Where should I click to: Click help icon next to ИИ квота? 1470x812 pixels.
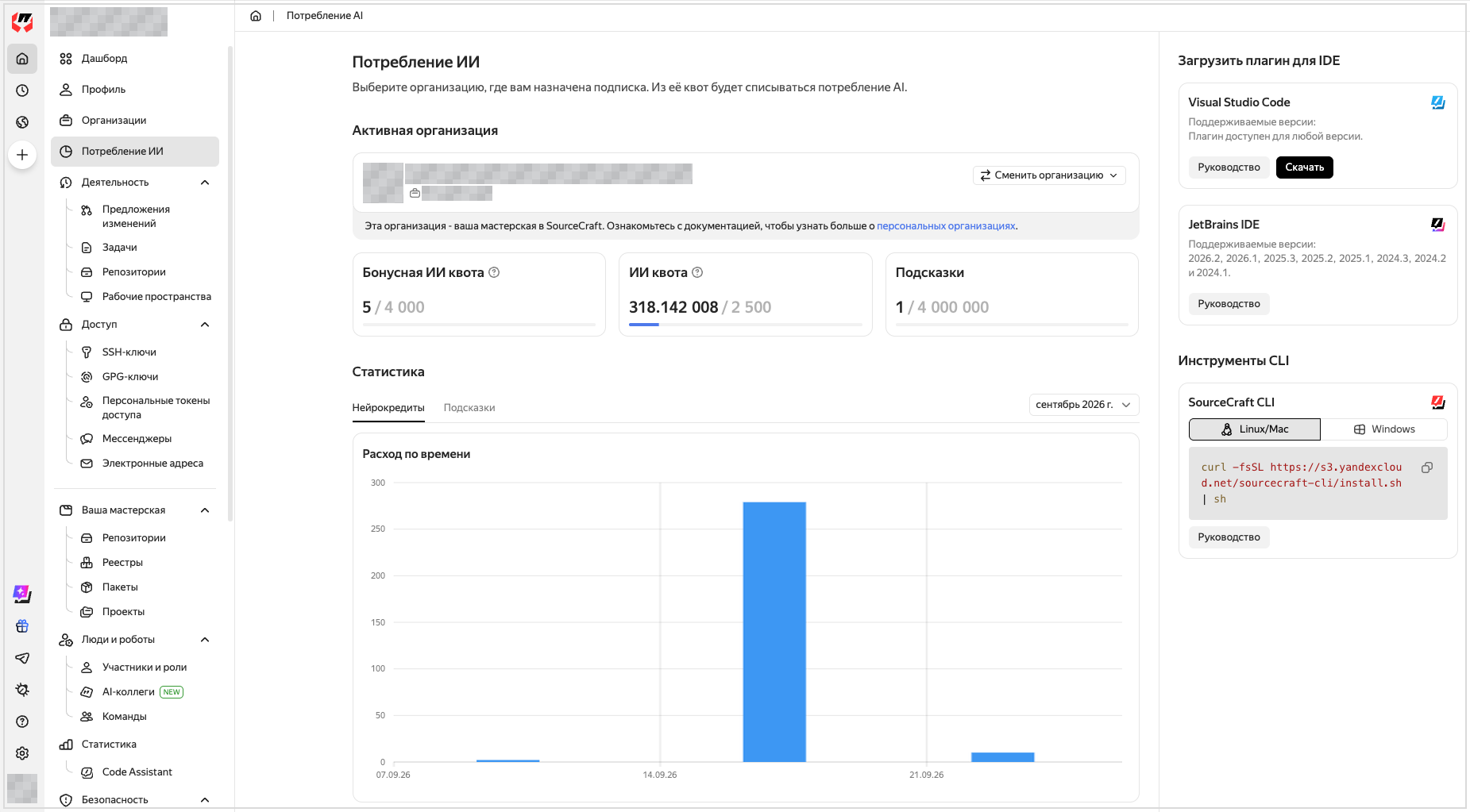[697, 272]
